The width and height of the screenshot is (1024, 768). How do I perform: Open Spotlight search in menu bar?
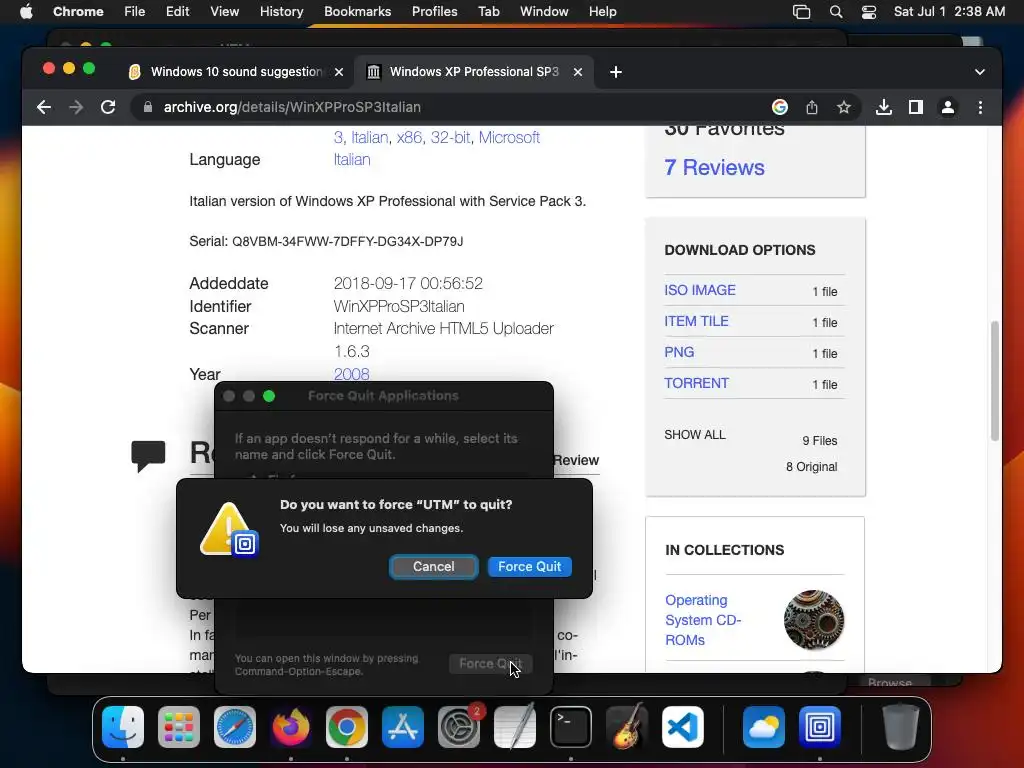[835, 12]
